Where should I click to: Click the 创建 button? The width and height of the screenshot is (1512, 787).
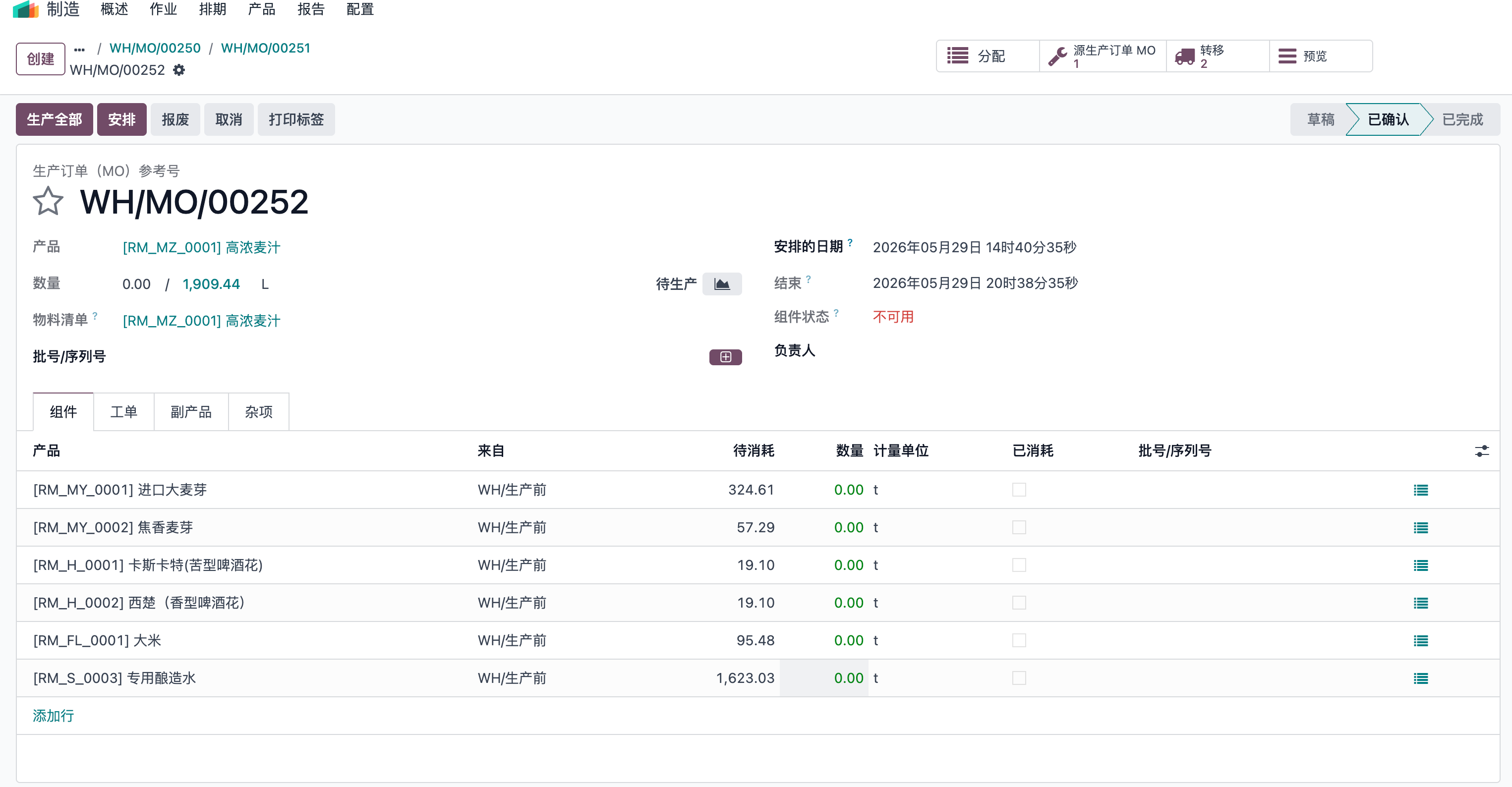pos(41,58)
